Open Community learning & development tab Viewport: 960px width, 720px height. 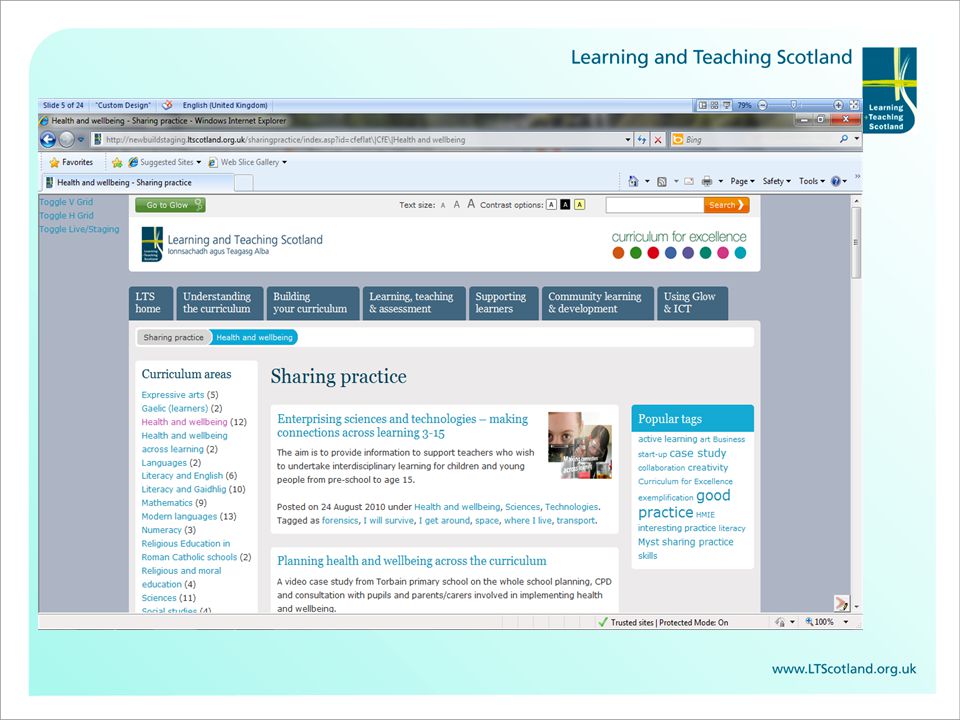point(598,303)
